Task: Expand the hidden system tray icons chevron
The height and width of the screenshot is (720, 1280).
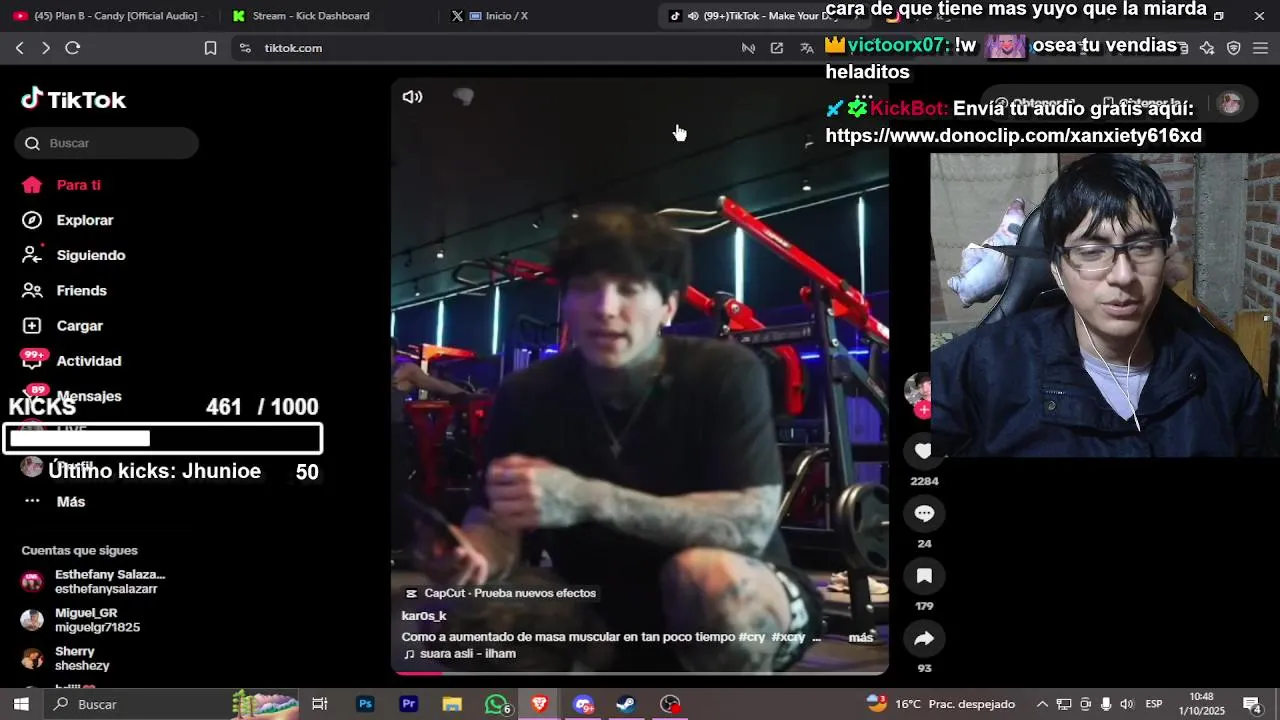Action: pos(1042,704)
